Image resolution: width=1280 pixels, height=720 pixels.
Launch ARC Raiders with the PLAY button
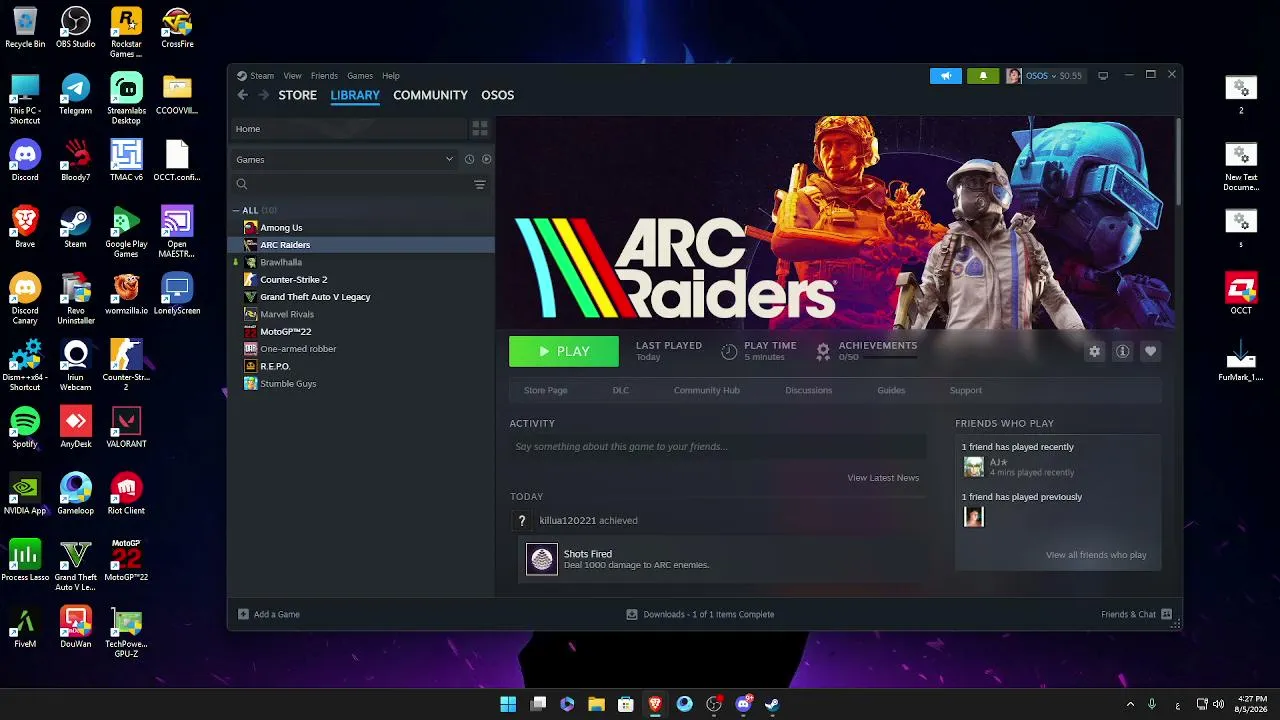pos(564,352)
